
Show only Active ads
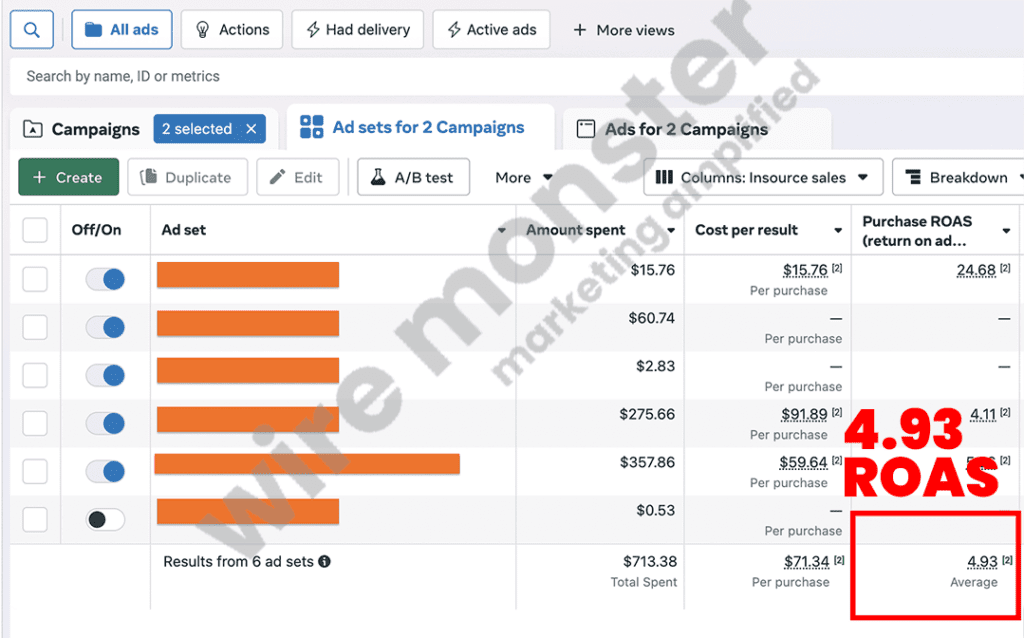(491, 30)
